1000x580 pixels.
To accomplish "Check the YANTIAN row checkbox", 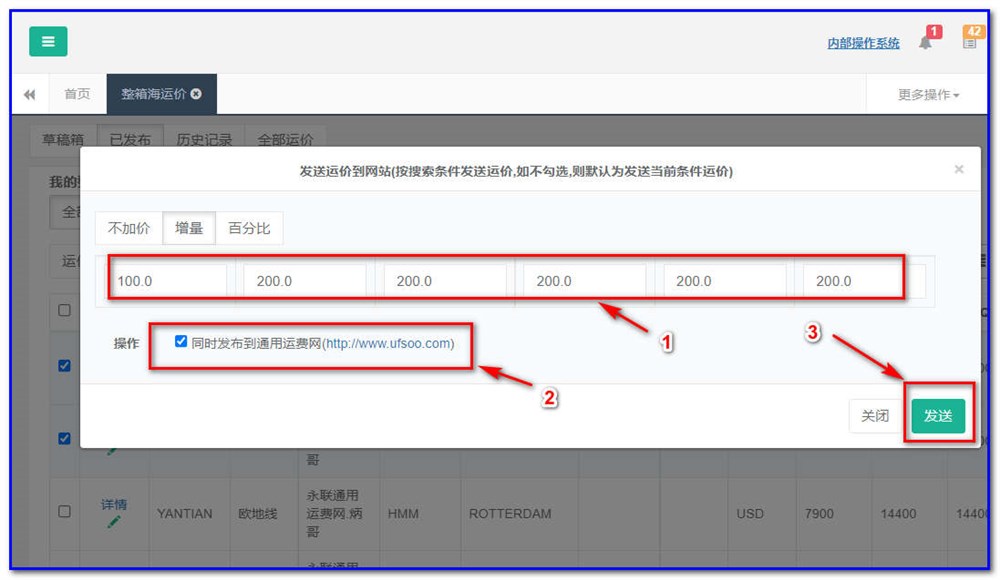I will coord(64,511).
